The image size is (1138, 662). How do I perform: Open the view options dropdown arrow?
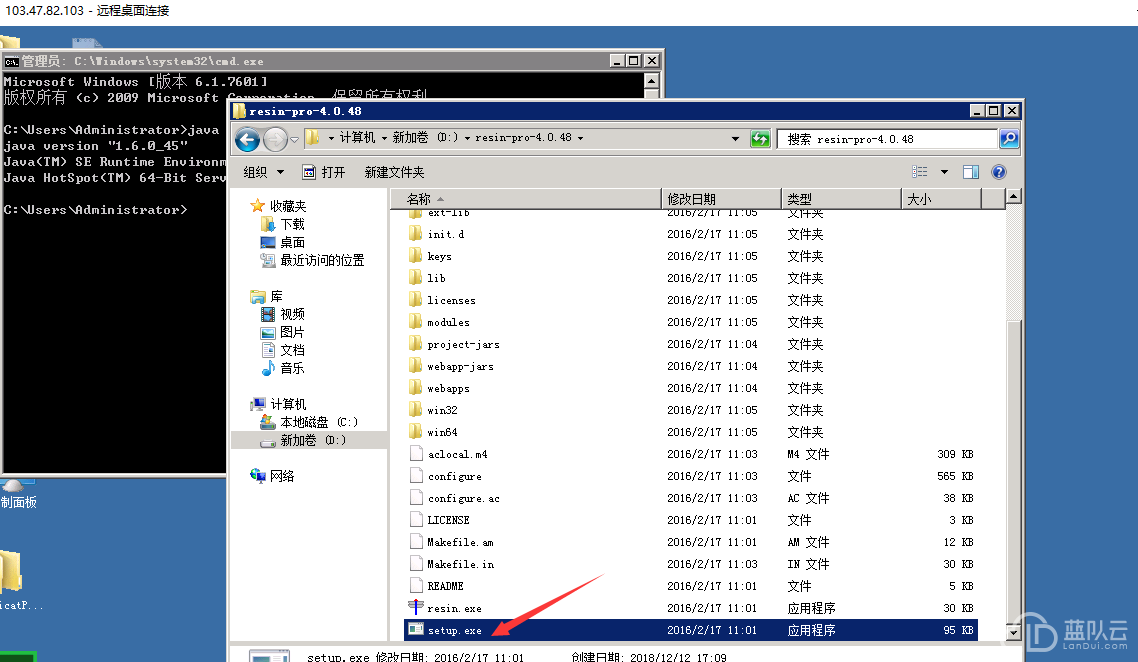tap(944, 172)
